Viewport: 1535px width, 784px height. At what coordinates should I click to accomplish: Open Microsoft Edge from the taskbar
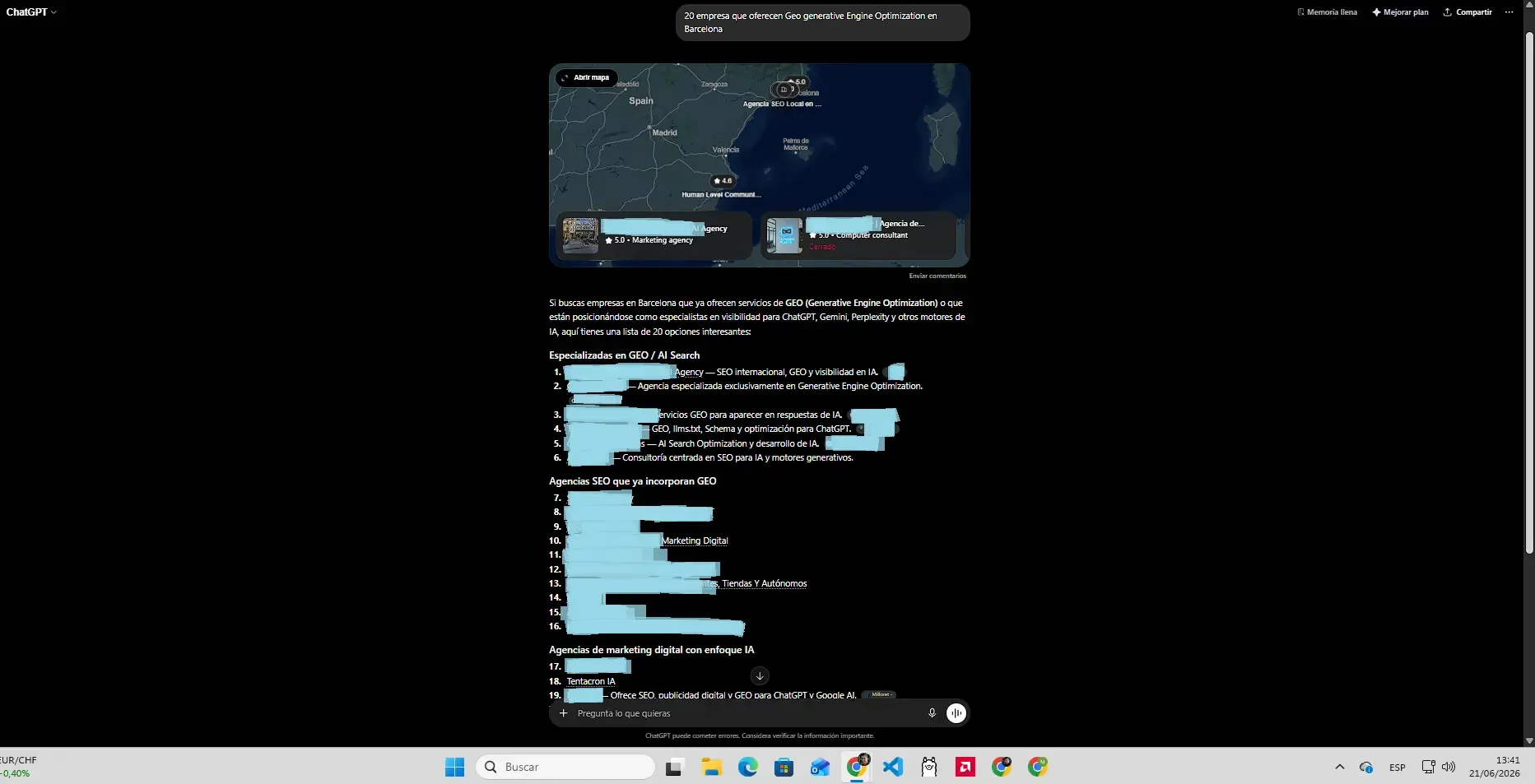[747, 767]
